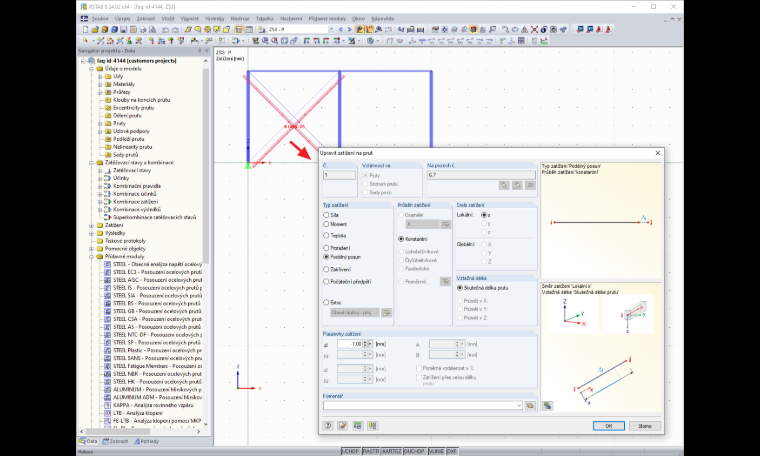Open the load case selector dropdown in toolbar
Image resolution: width=760 pixels, height=456 pixels.
click(332, 30)
